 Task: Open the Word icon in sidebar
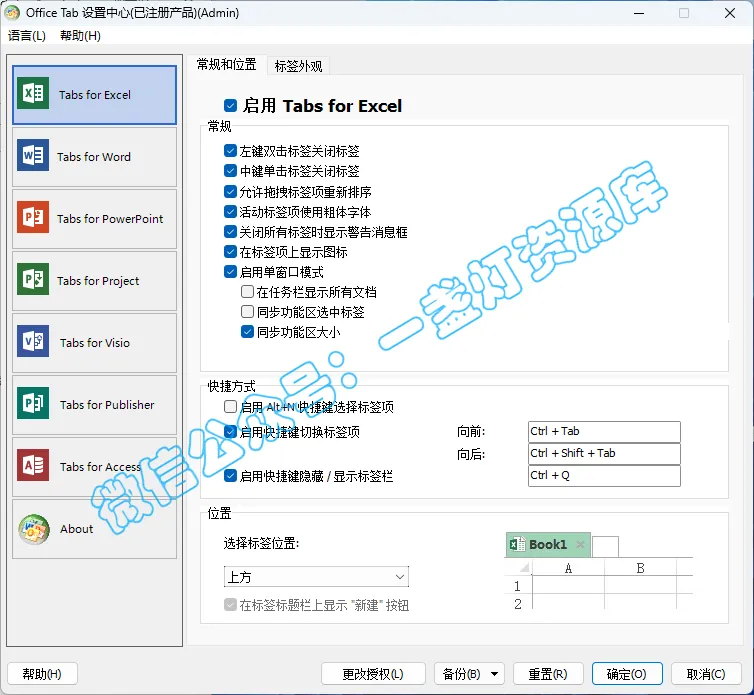tap(33, 155)
